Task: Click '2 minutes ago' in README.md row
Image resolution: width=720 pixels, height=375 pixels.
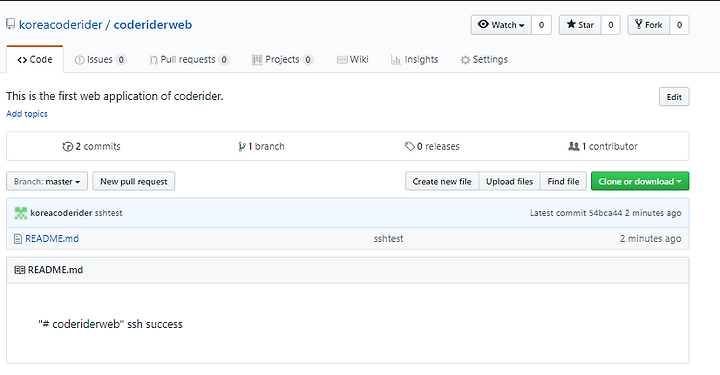Action: (651, 239)
